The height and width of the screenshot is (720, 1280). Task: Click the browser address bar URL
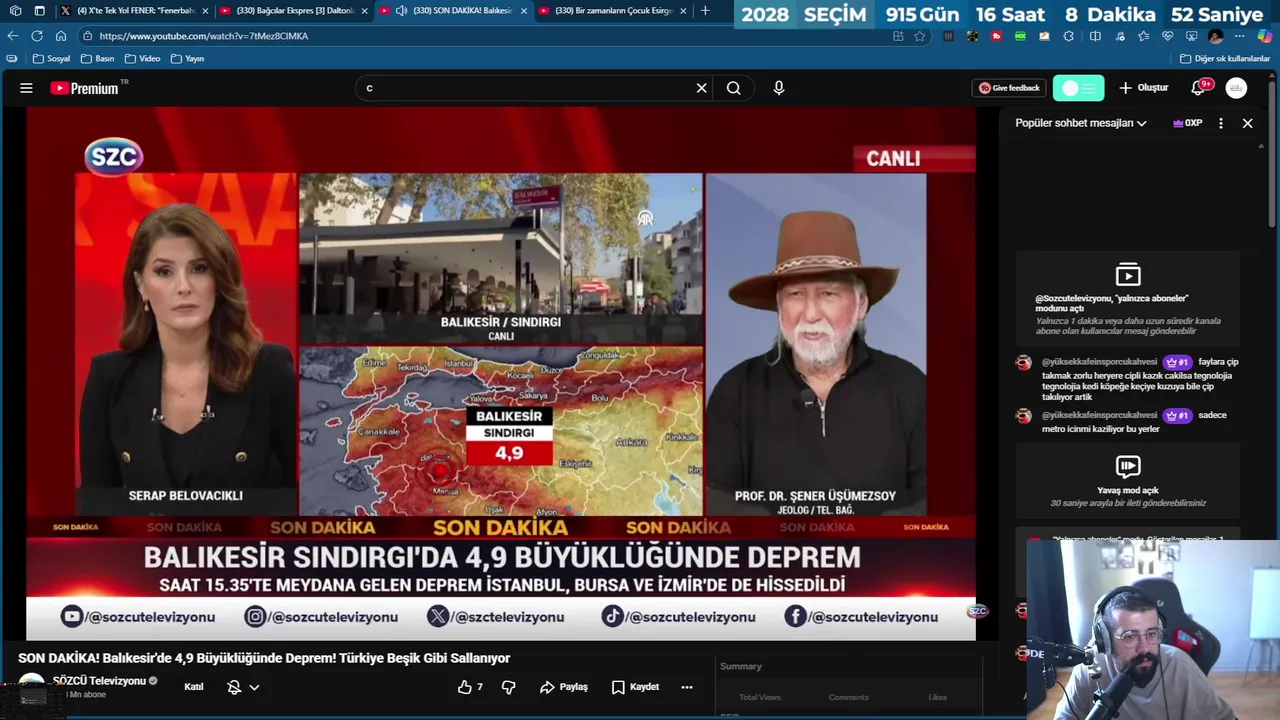[203, 35]
